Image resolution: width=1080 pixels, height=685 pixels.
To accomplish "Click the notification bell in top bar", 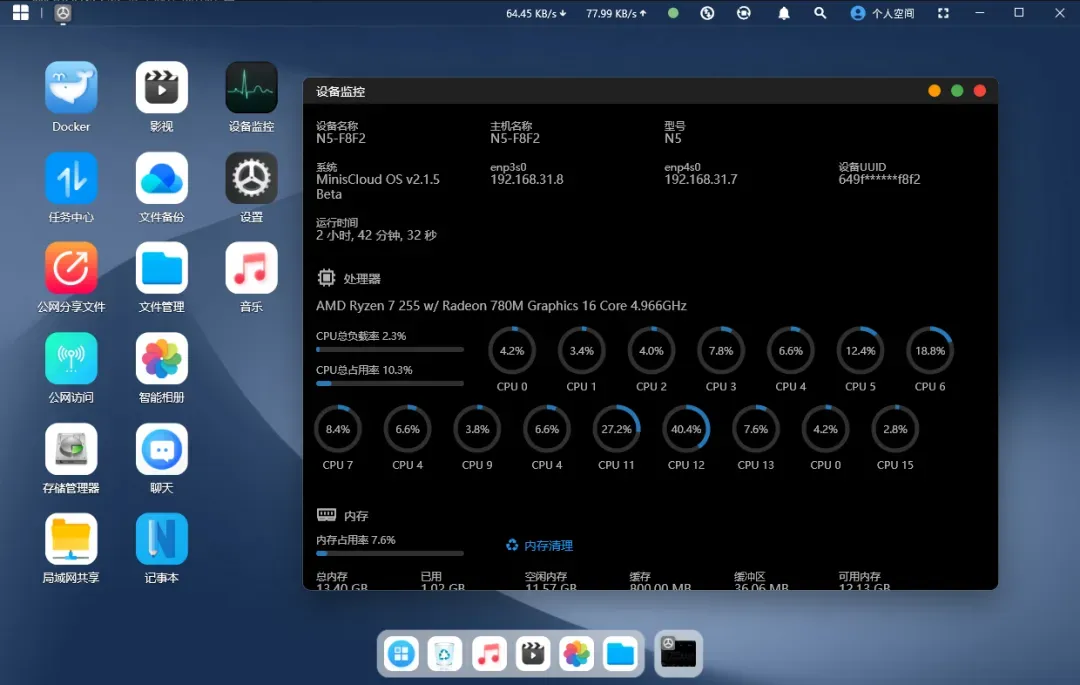I will pos(784,14).
